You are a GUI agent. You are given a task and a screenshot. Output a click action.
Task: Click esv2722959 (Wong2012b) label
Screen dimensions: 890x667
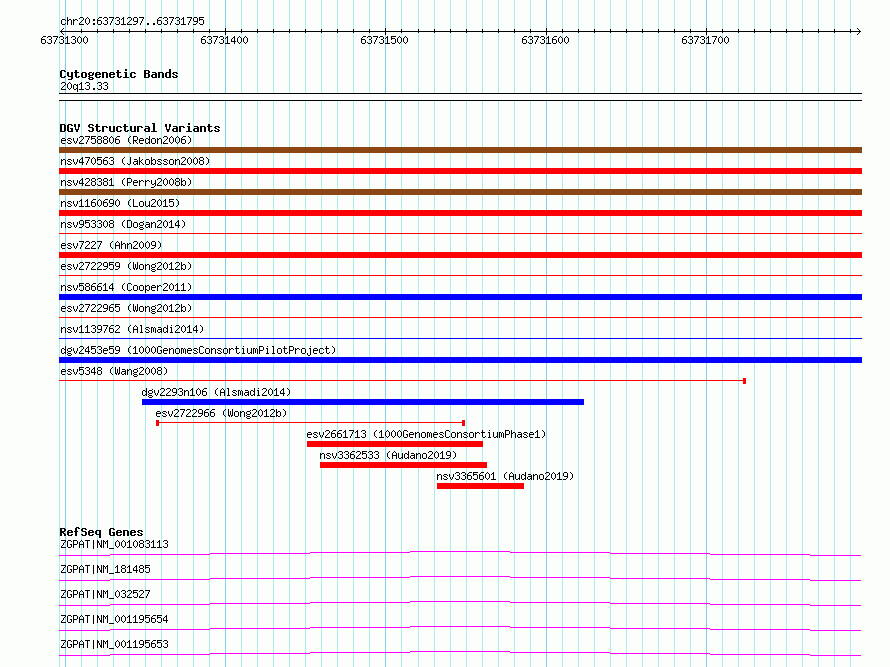coord(126,266)
